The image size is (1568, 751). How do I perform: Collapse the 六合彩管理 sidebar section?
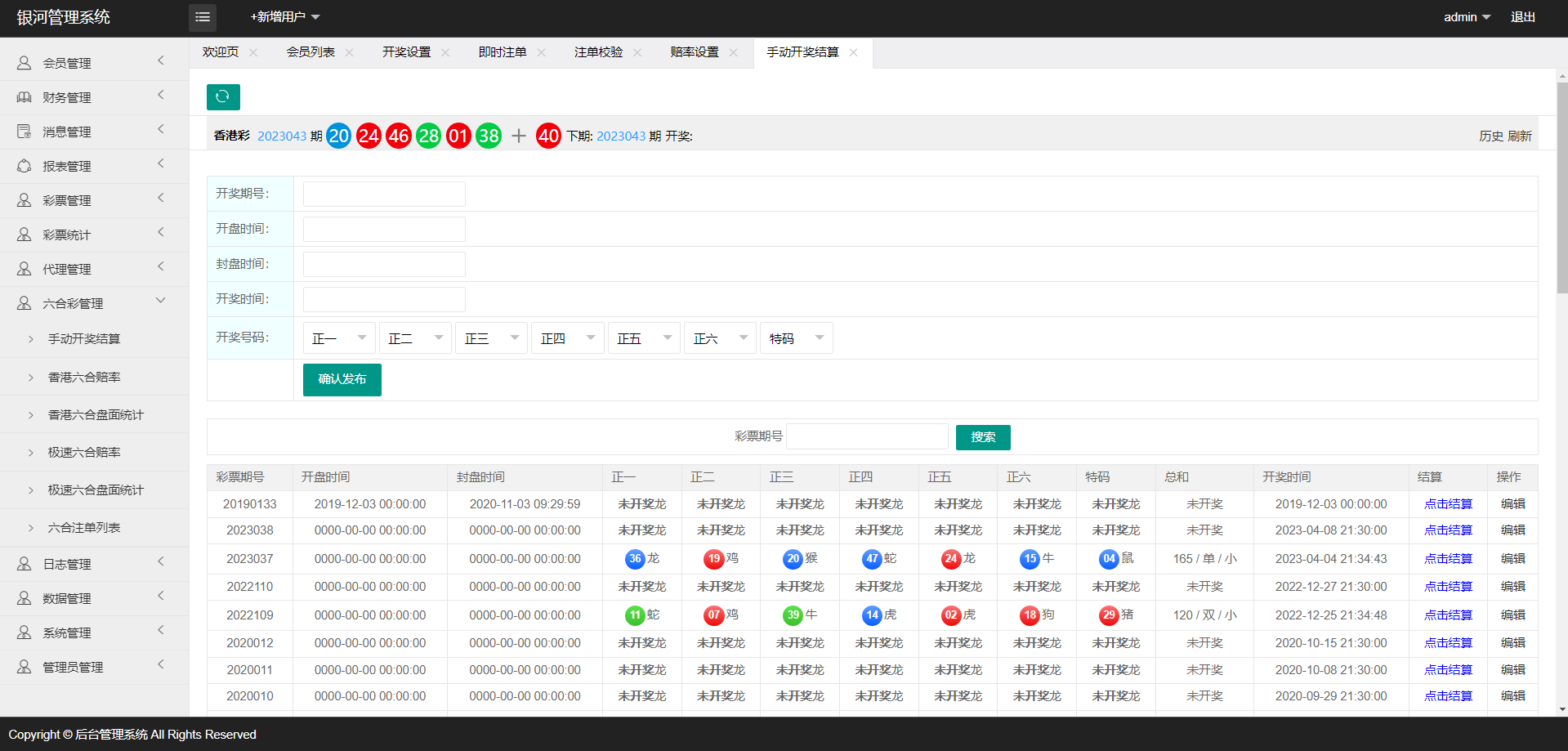(160, 302)
